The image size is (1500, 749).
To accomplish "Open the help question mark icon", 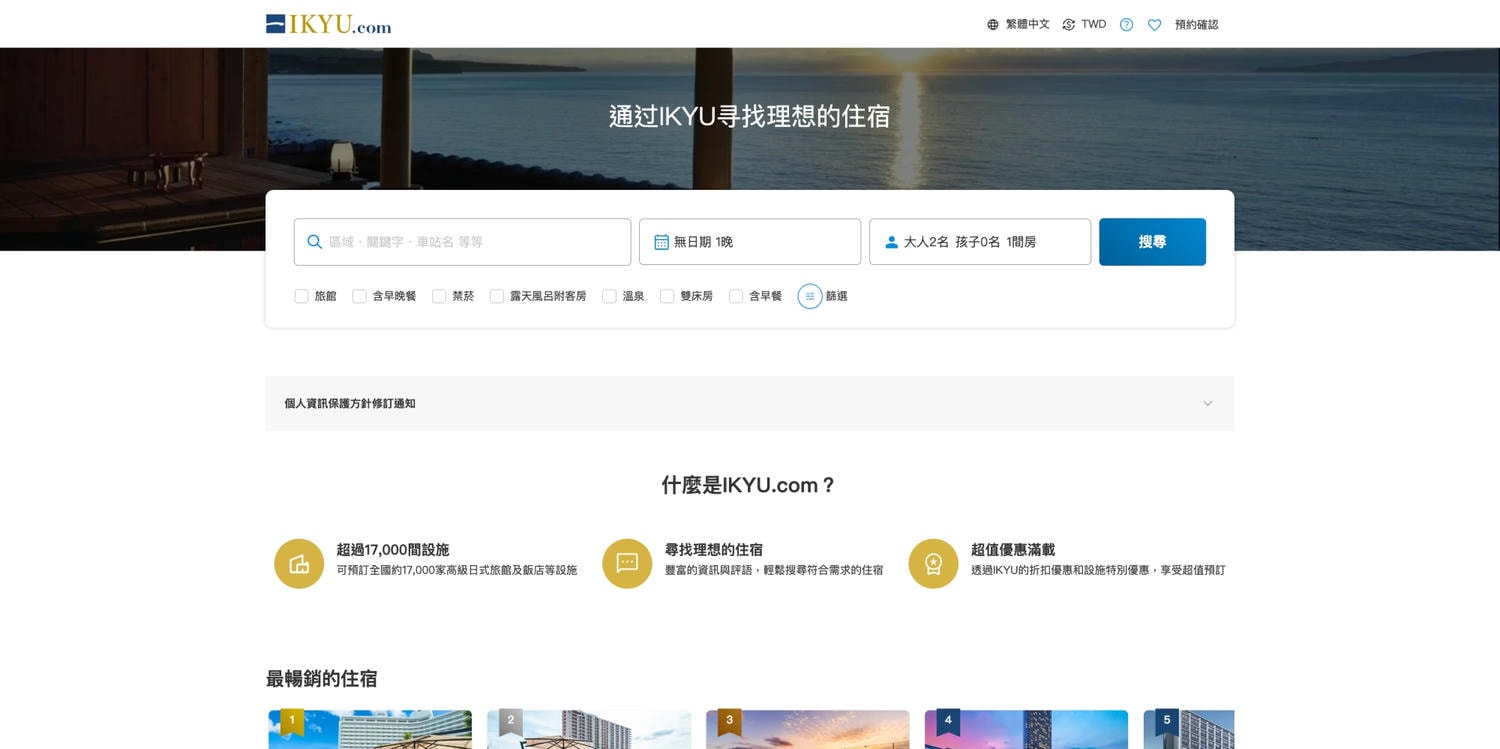I will coord(1126,25).
